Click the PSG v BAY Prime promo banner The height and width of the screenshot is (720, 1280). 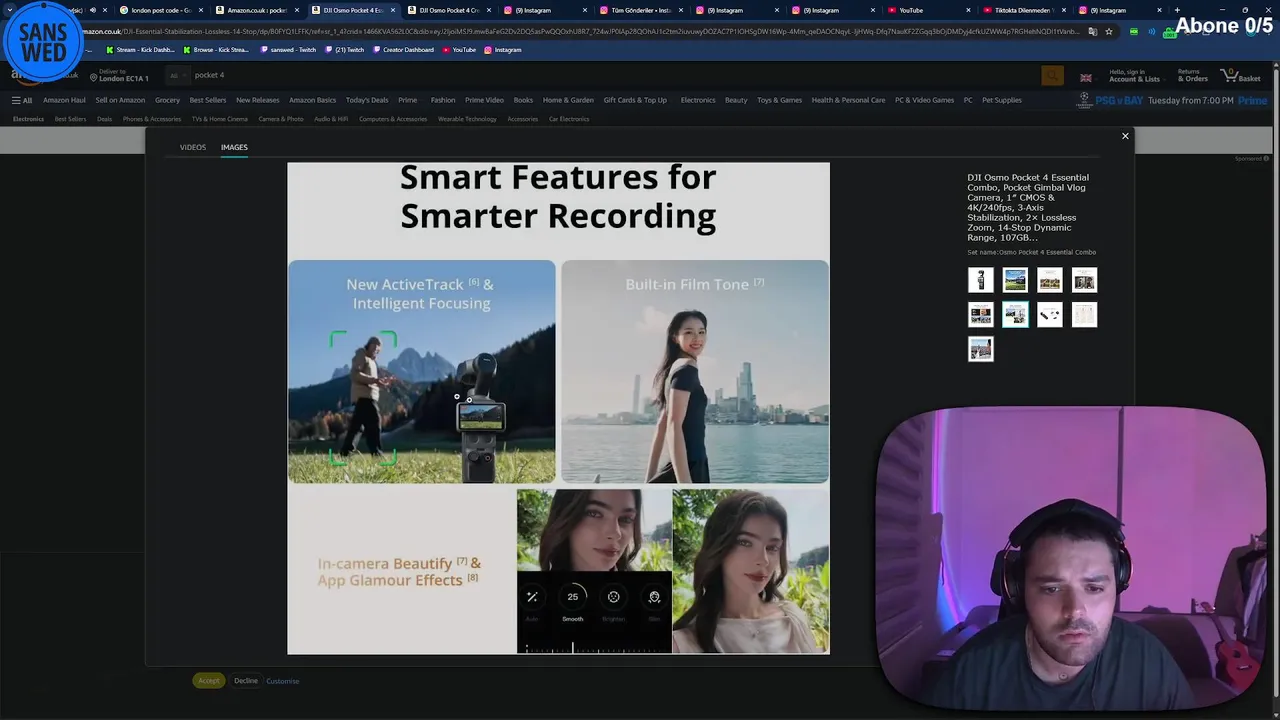pyautogui.click(x=1171, y=101)
